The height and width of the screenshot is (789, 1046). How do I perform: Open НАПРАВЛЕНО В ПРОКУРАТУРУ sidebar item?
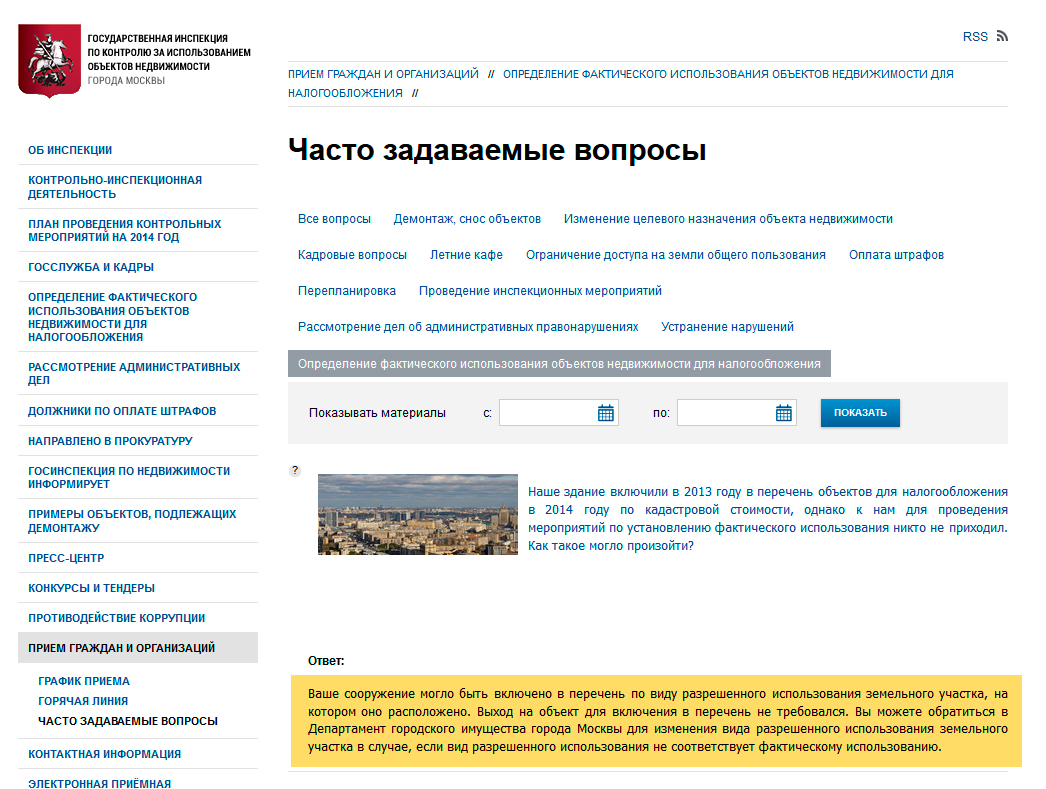(110, 441)
